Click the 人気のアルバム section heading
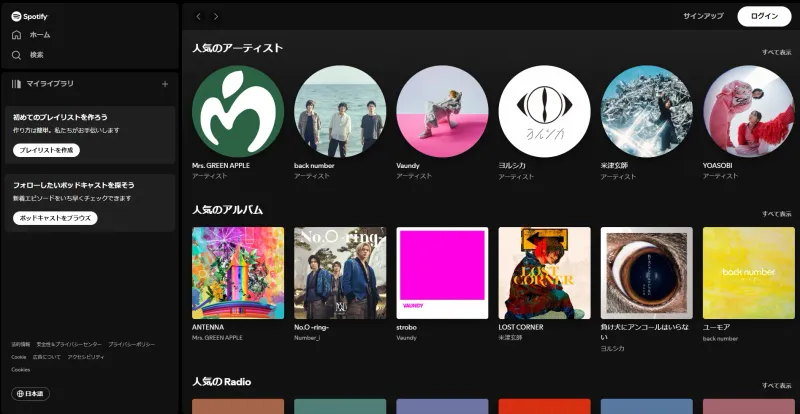 (x=228, y=210)
